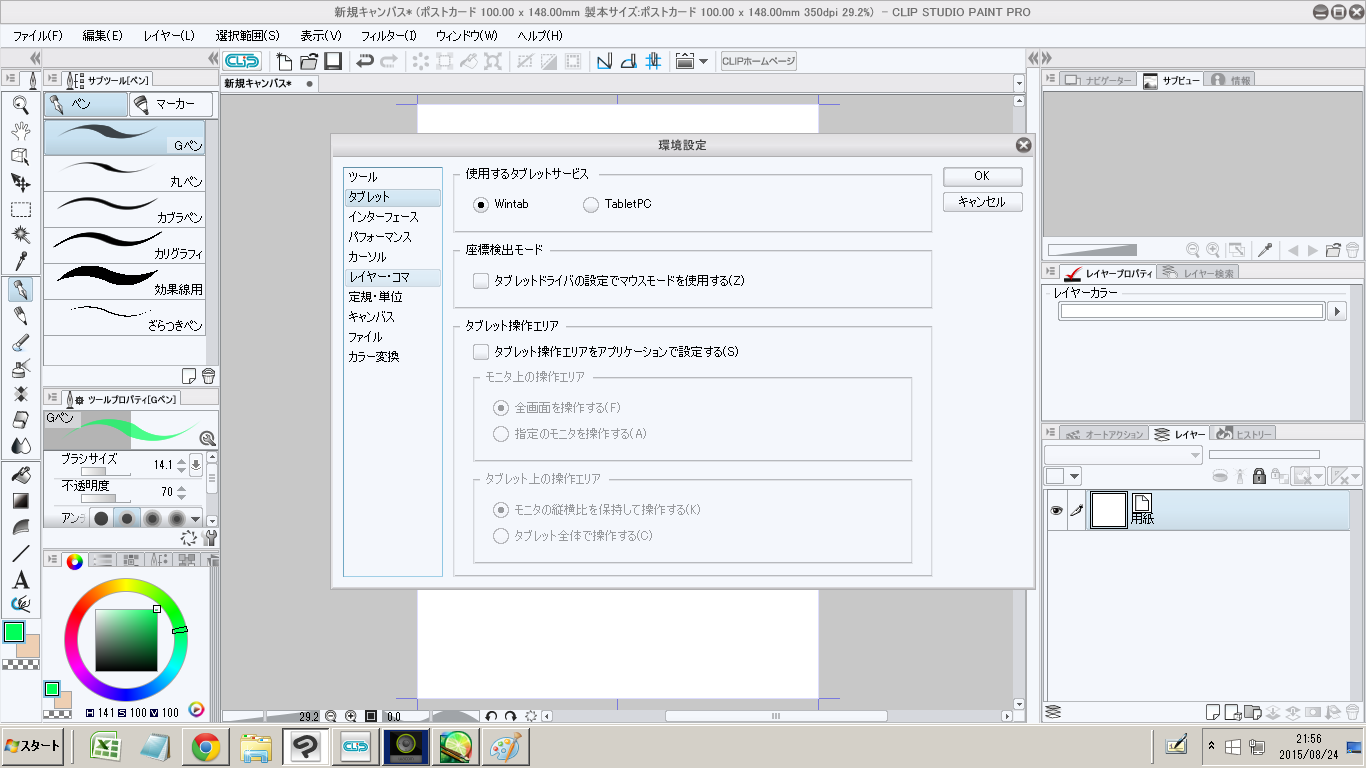Select the Fill bucket tool

coord(20,474)
